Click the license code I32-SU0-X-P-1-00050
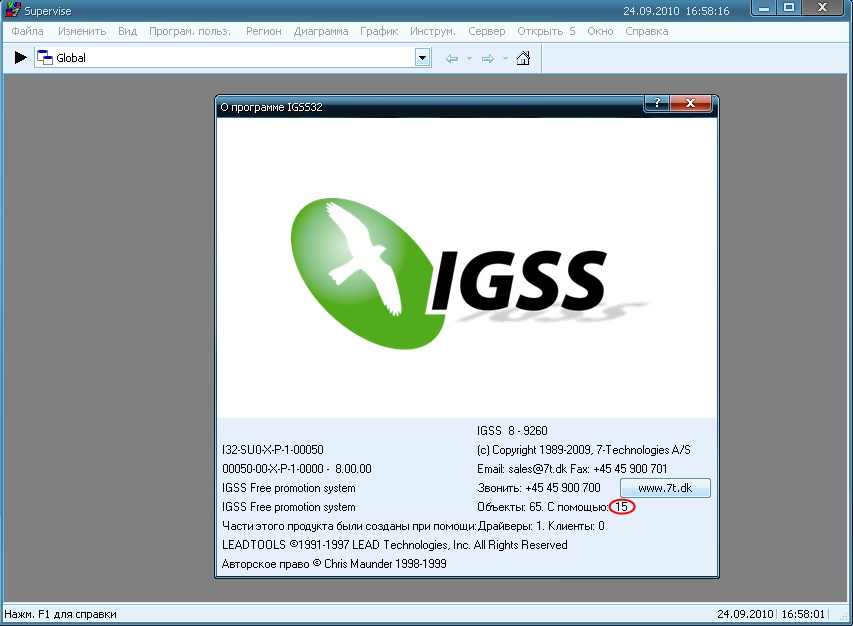The width and height of the screenshot is (853, 626). 273,450
